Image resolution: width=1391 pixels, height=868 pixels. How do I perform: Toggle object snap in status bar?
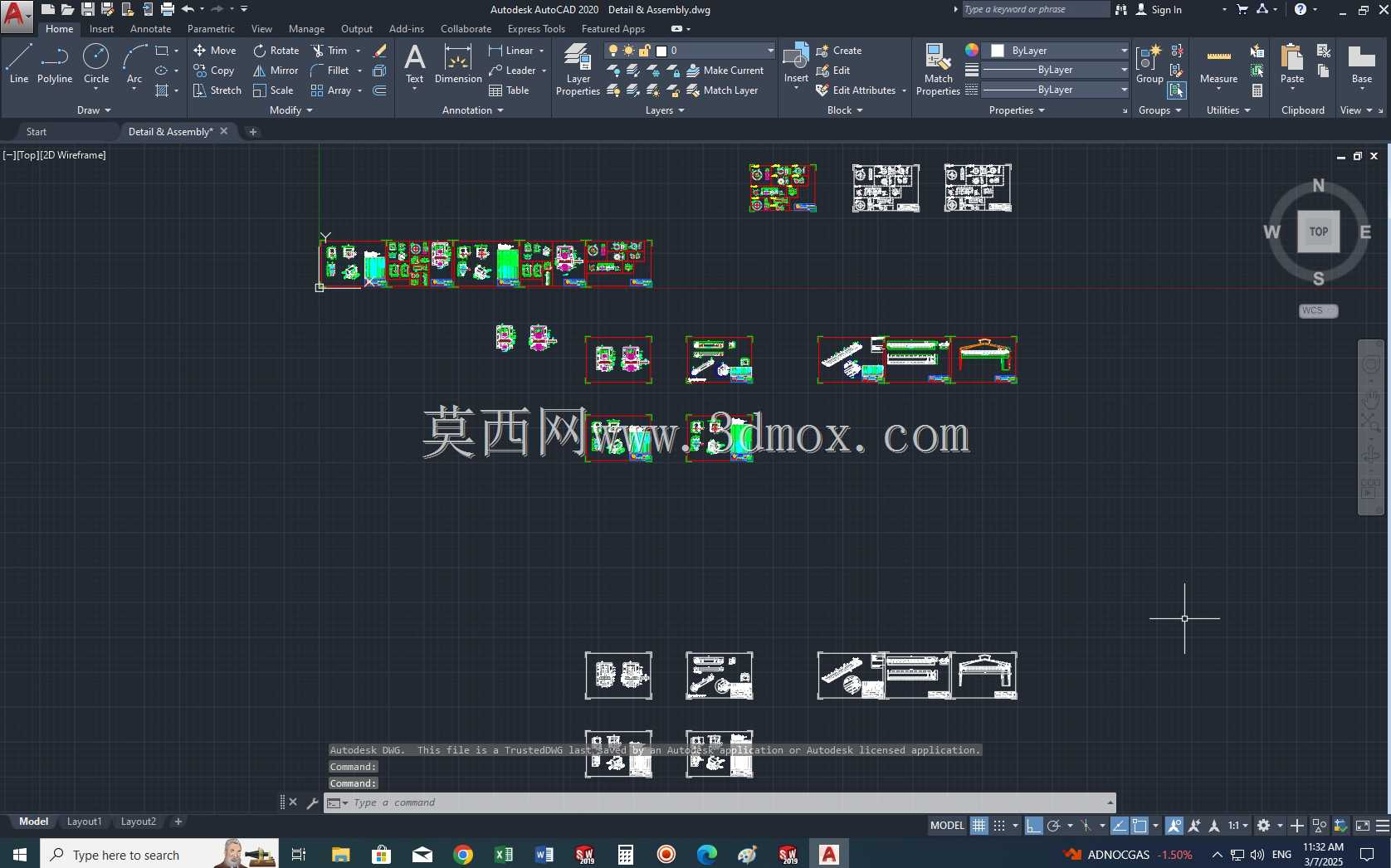(1140, 826)
